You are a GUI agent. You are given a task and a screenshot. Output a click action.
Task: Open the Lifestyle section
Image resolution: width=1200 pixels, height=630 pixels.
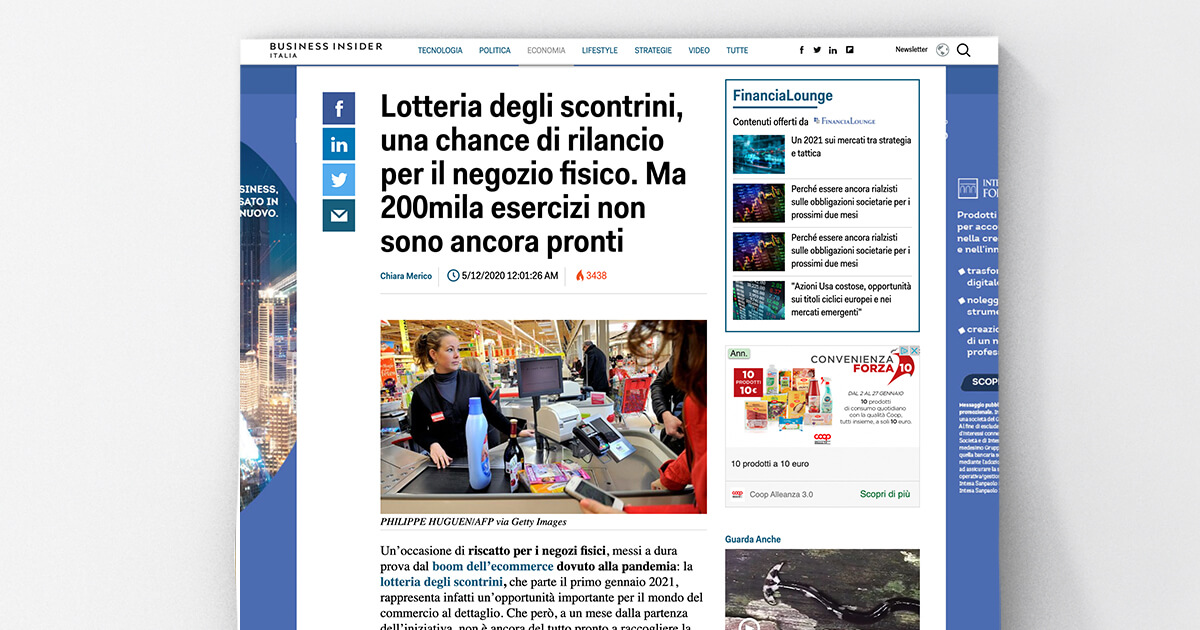tap(600, 50)
